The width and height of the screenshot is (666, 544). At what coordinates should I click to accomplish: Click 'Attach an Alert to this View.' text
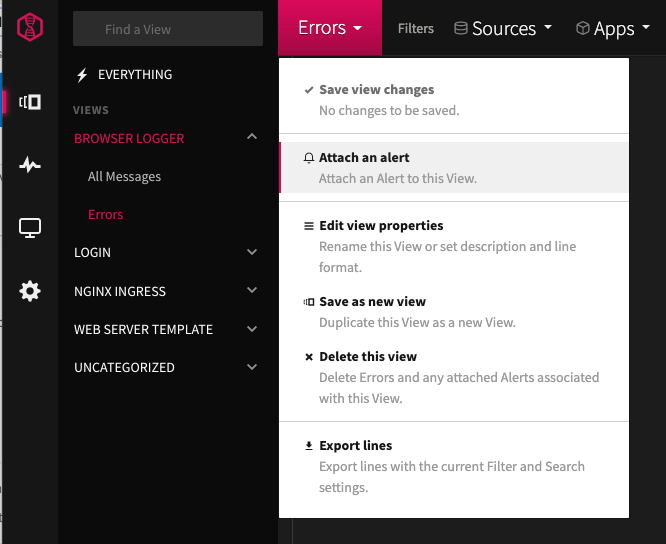coord(398,179)
